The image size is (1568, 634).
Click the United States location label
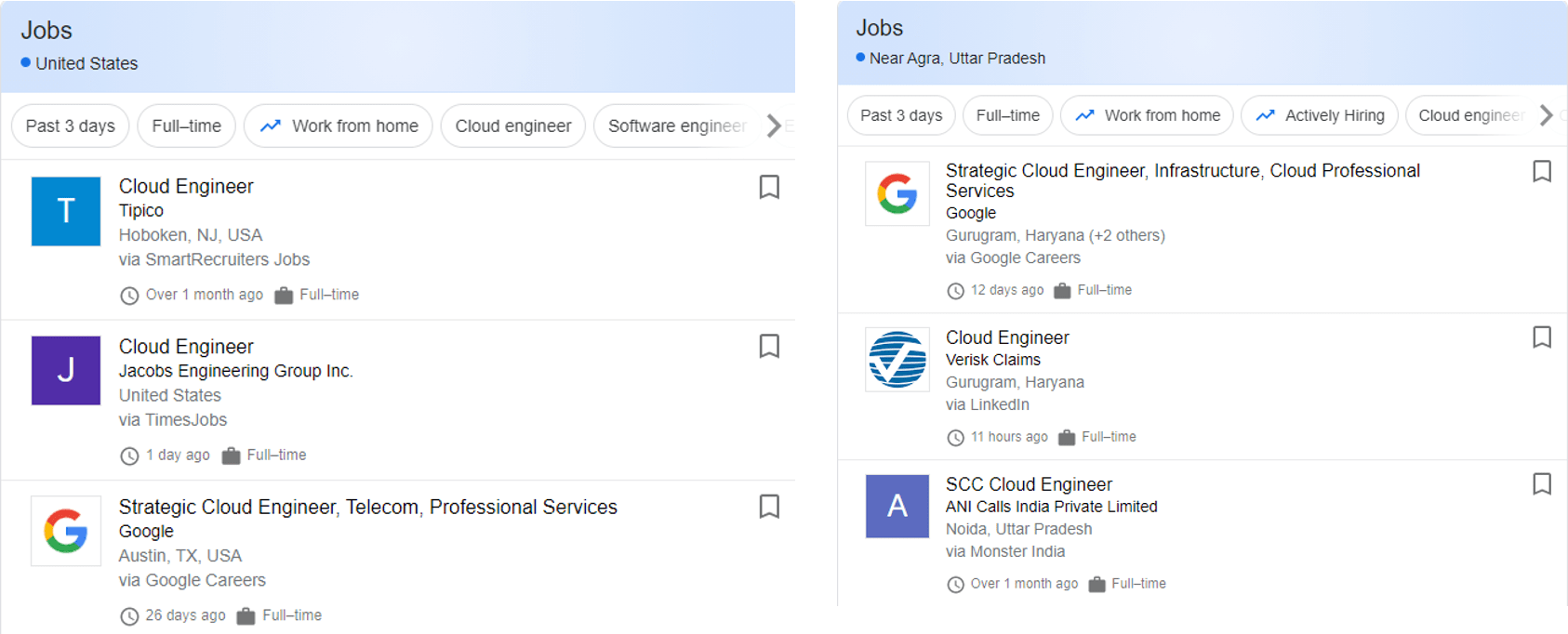pos(86,63)
